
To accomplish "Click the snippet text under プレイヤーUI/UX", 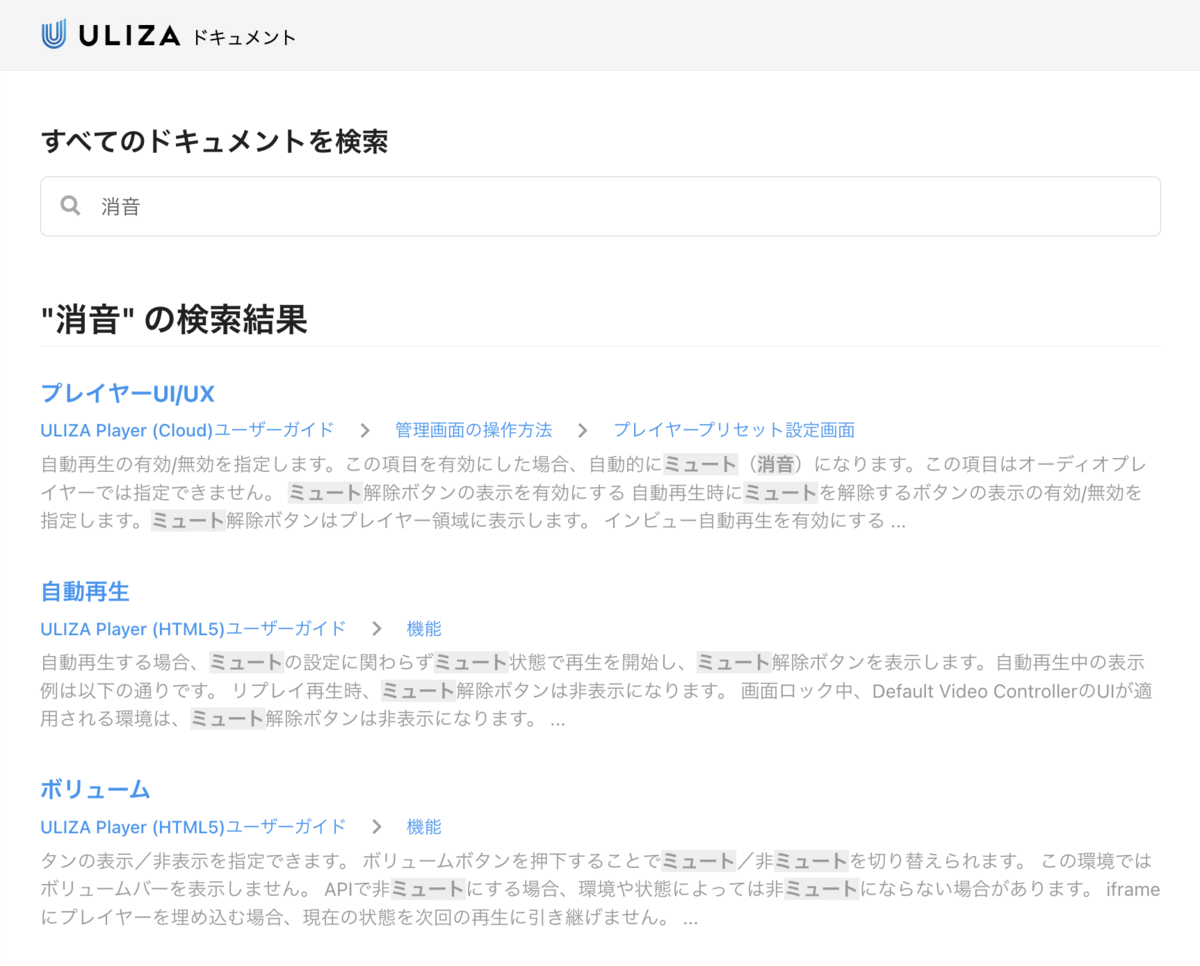I will [594, 493].
